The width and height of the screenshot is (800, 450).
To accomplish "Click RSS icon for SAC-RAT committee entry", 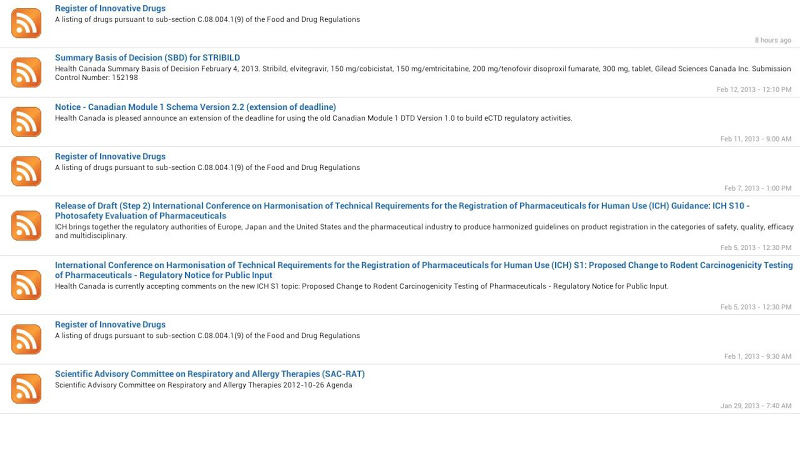I will click(26, 389).
